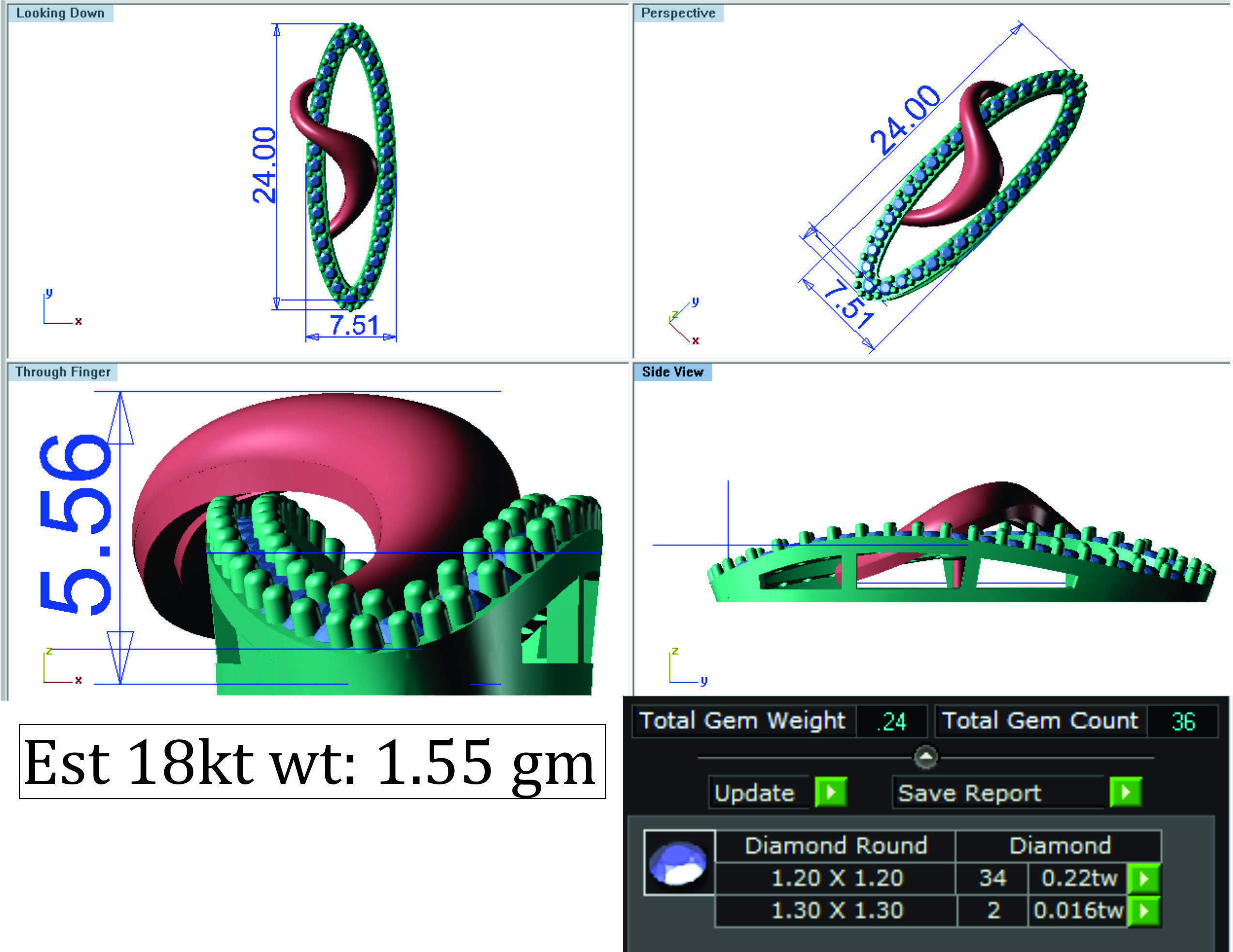The image size is (1233, 952).
Task: Click 7.51 dimension in Perspective view
Action: coord(848,304)
